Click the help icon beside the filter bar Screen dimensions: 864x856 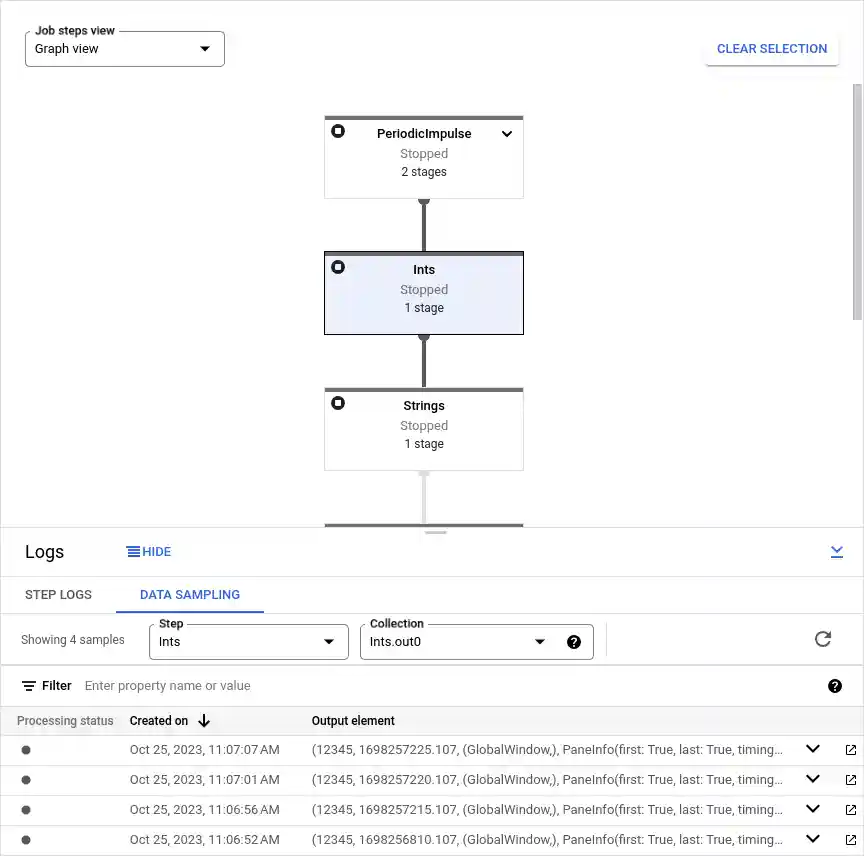point(835,686)
